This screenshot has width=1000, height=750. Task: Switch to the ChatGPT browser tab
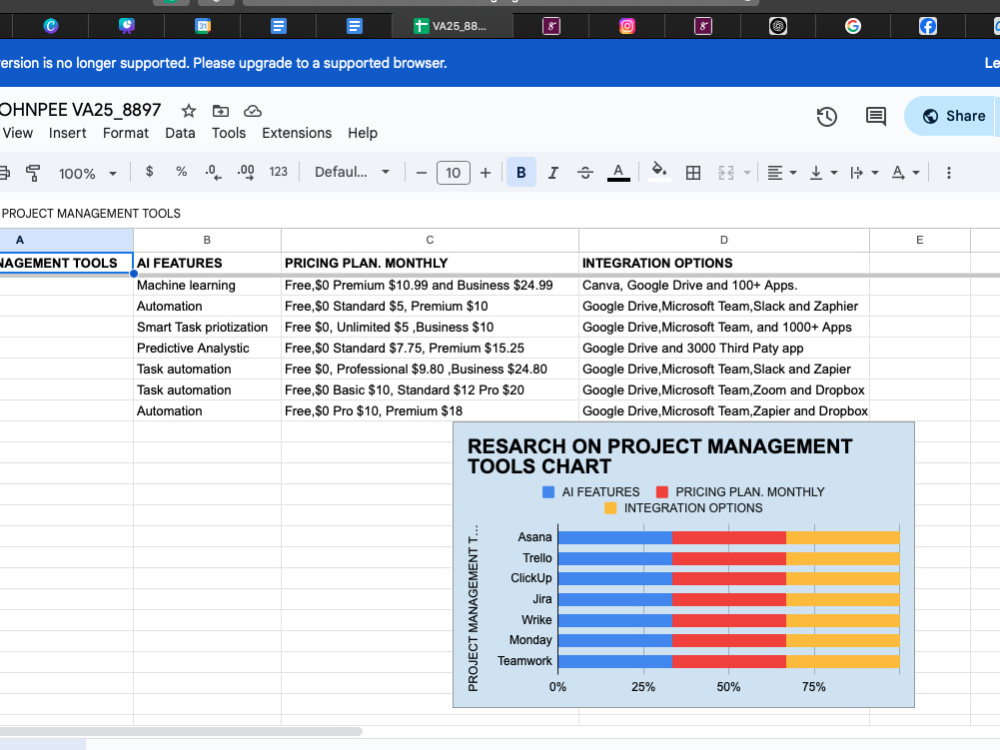[x=777, y=26]
